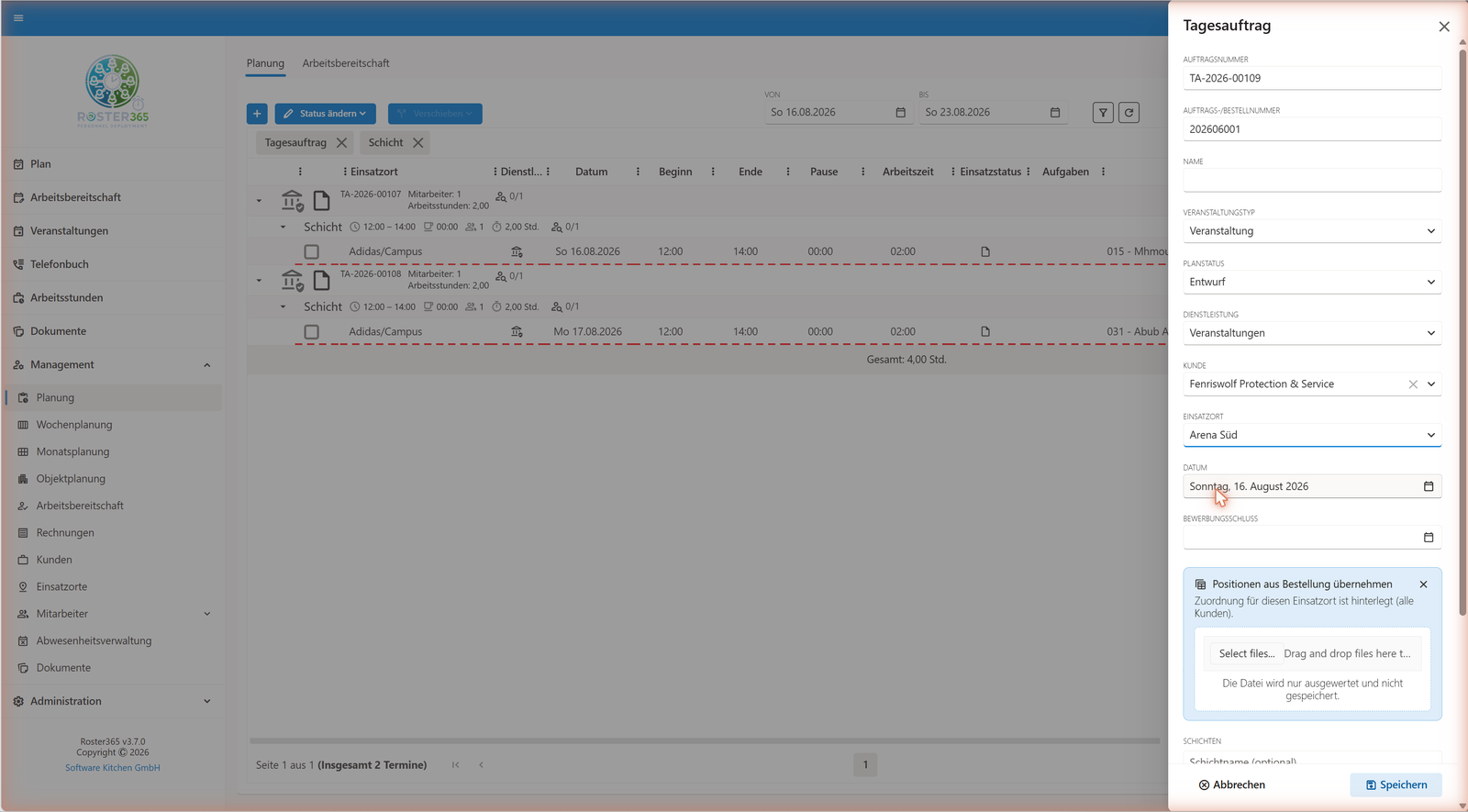
Task: Collapse the TA-2026-00107 group
Action: [259, 201]
